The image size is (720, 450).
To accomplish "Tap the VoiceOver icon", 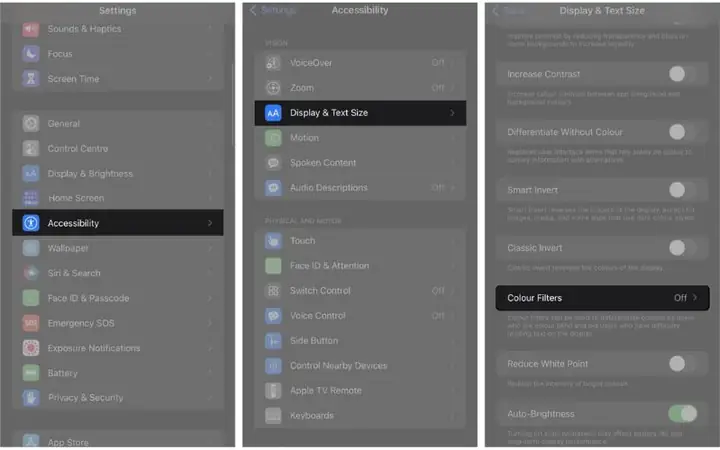I will pos(273,63).
